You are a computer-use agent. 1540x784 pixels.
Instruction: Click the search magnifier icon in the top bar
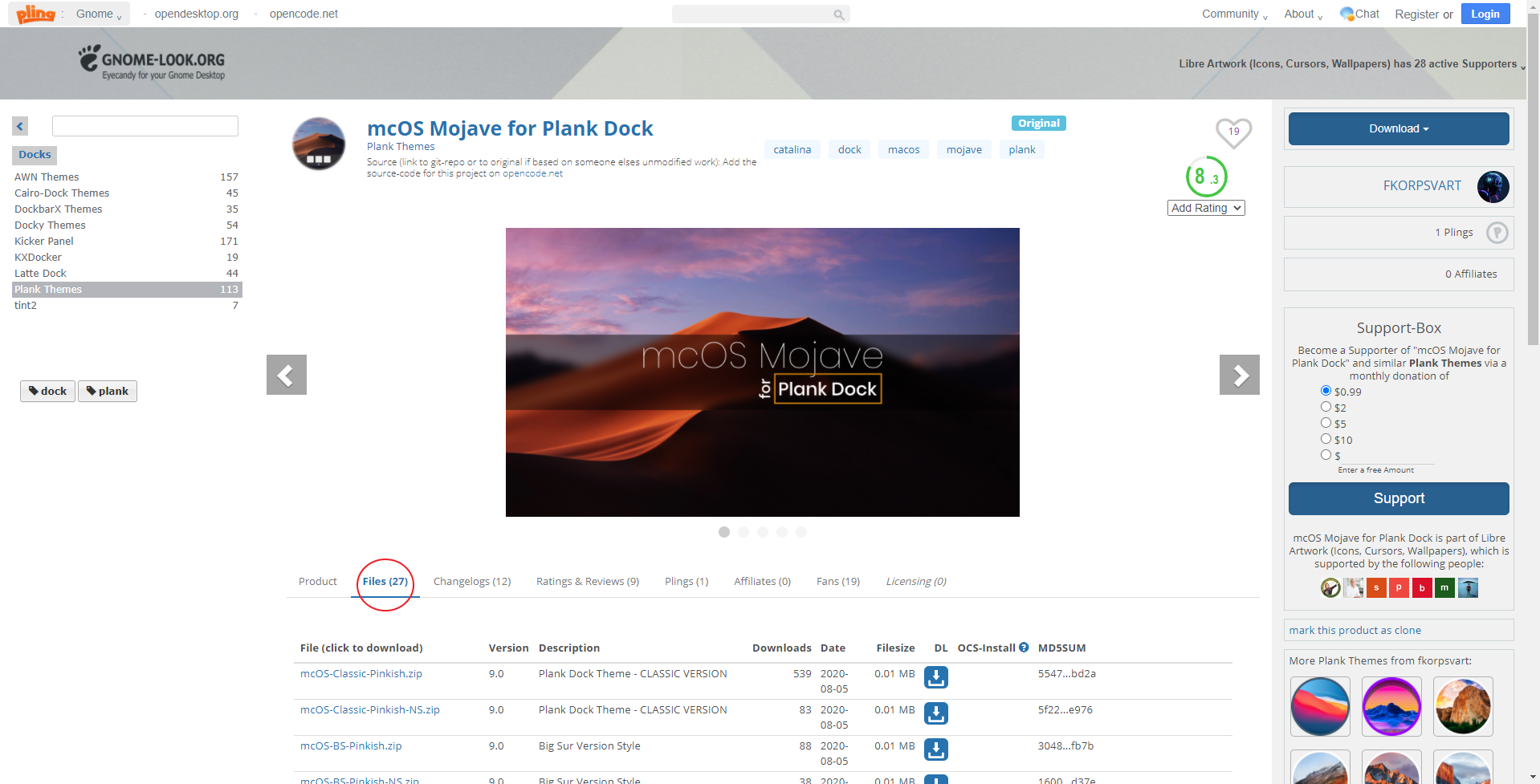click(x=838, y=14)
